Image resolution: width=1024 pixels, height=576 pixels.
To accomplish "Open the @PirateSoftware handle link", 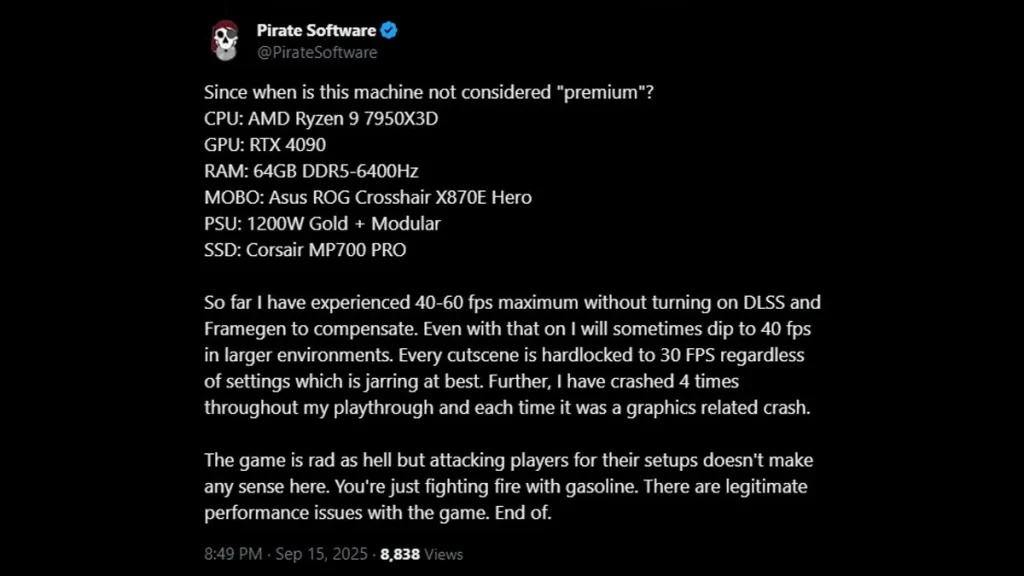I will pyautogui.click(x=317, y=52).
